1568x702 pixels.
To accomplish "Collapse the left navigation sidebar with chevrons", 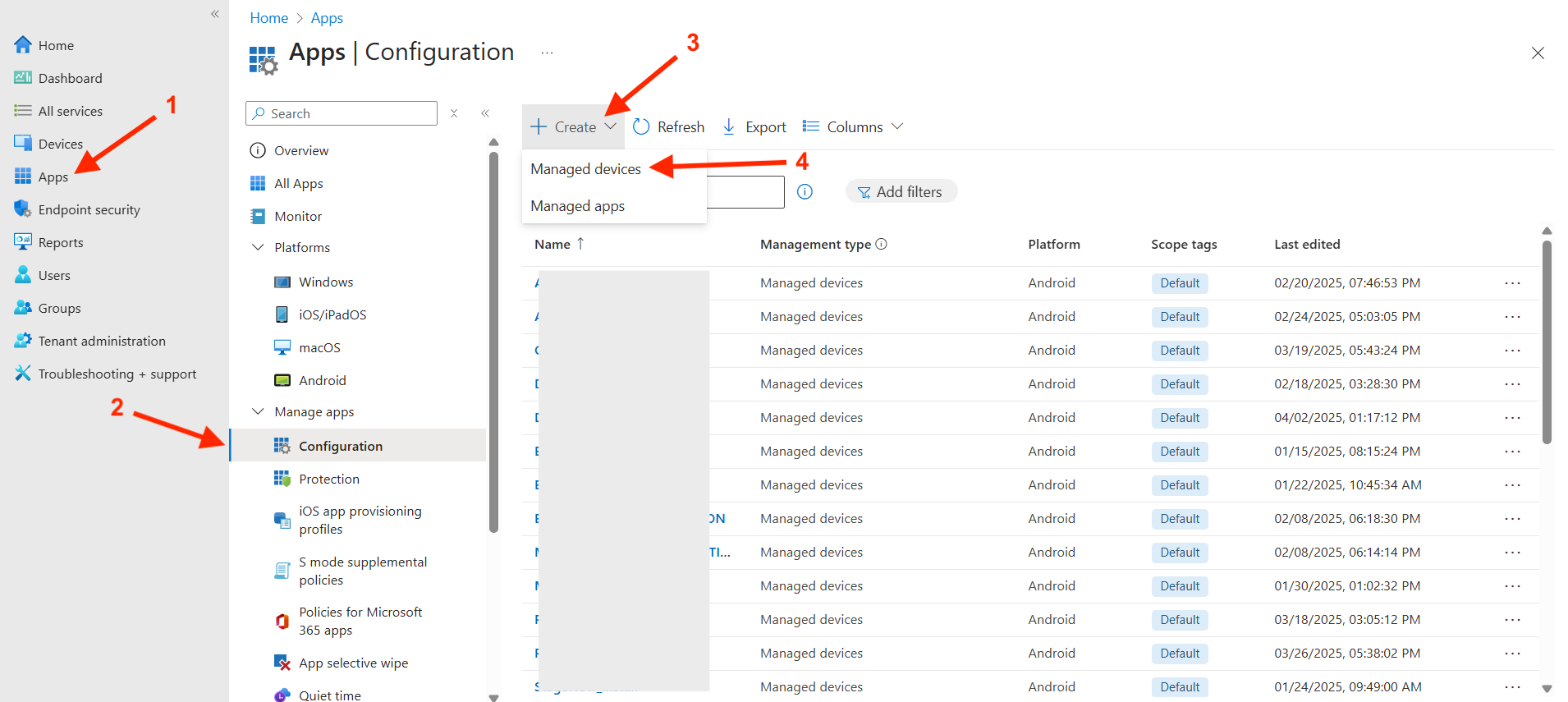I will 215,14.
